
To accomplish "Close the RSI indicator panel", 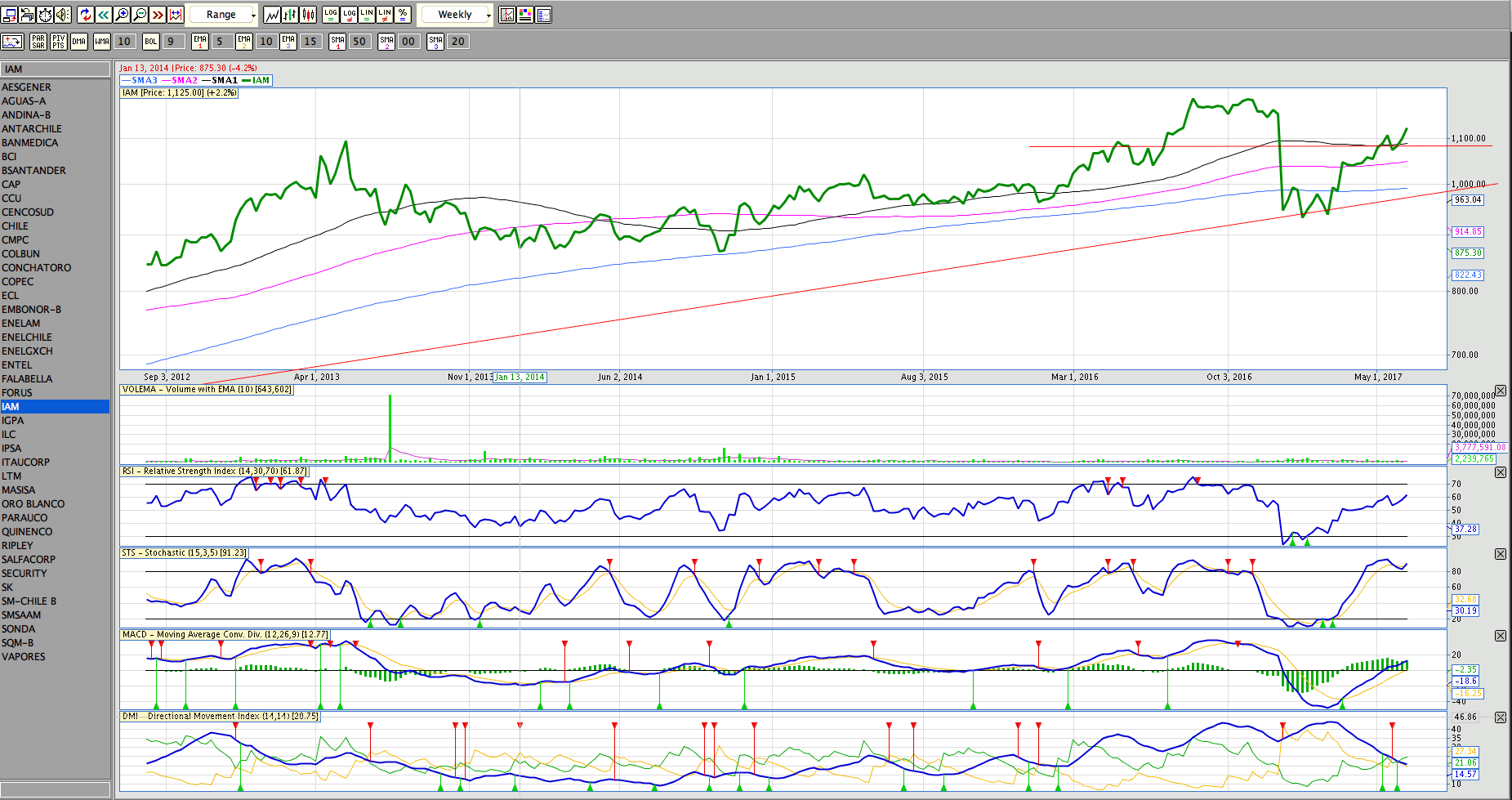I will (x=1500, y=472).
